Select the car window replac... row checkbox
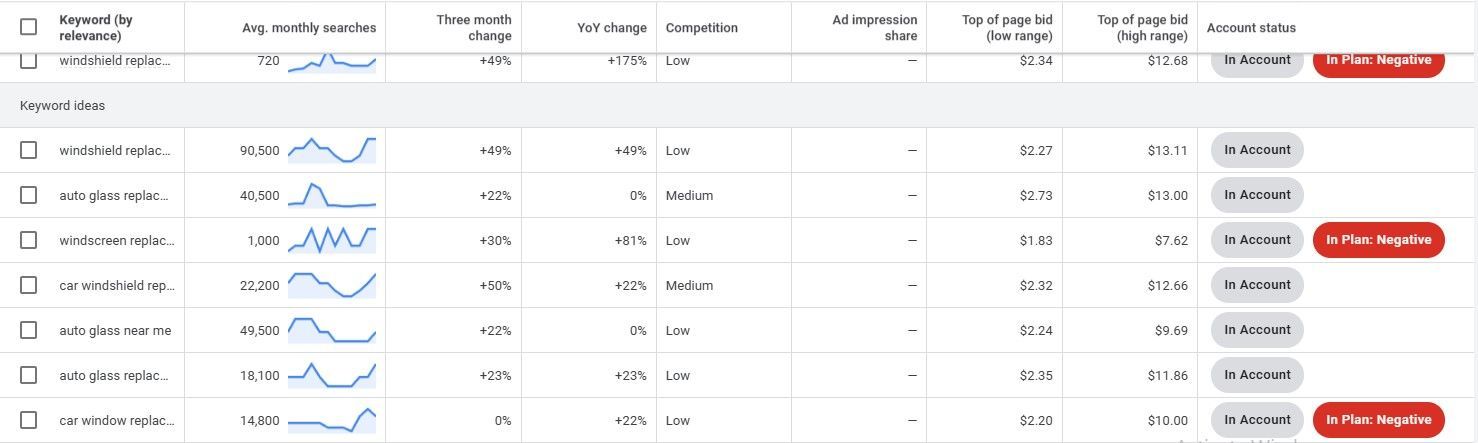 [28, 420]
